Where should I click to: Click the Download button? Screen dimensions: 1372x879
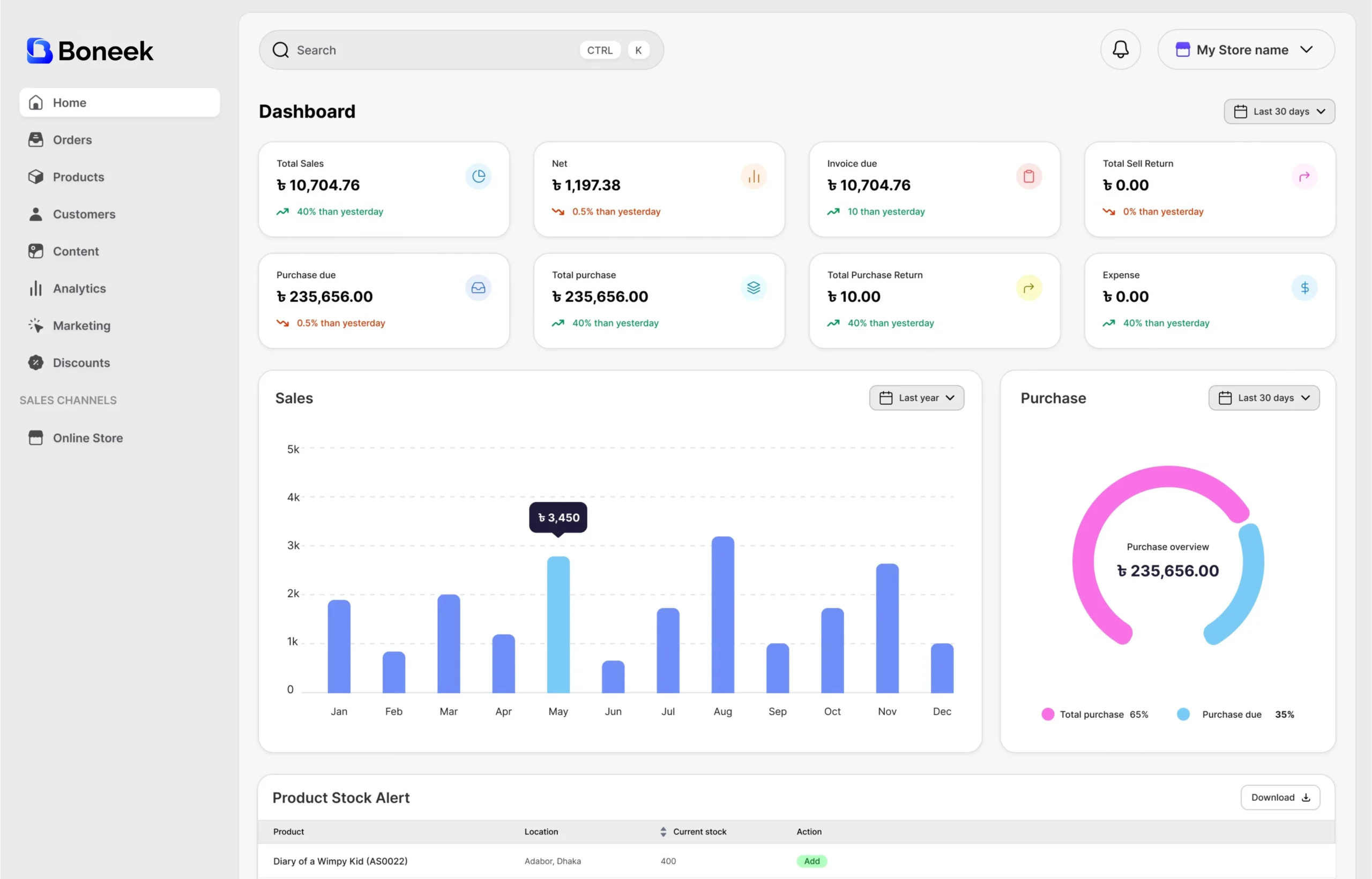point(1279,798)
